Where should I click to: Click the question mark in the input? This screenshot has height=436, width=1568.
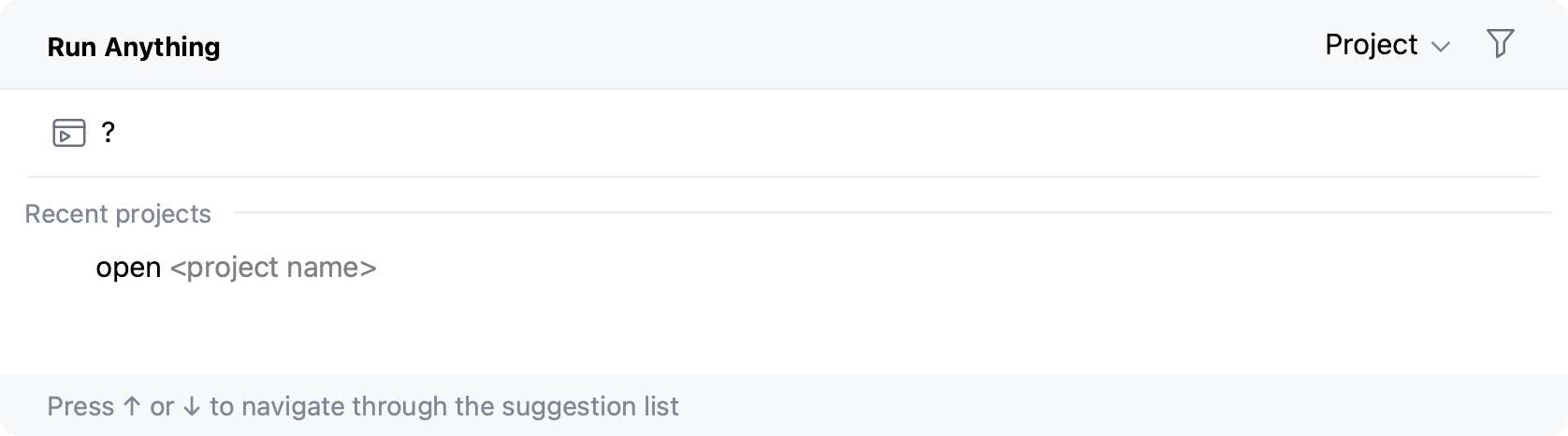click(x=109, y=134)
